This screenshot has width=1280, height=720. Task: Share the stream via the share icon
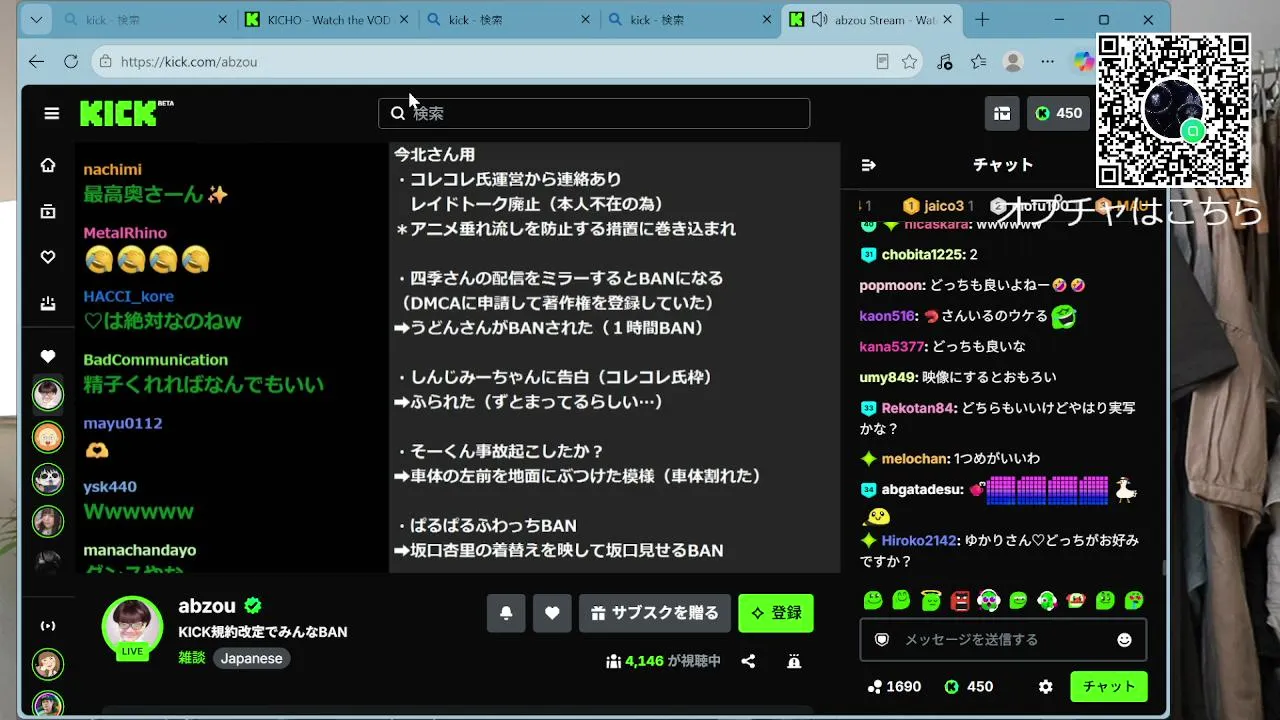[748, 661]
